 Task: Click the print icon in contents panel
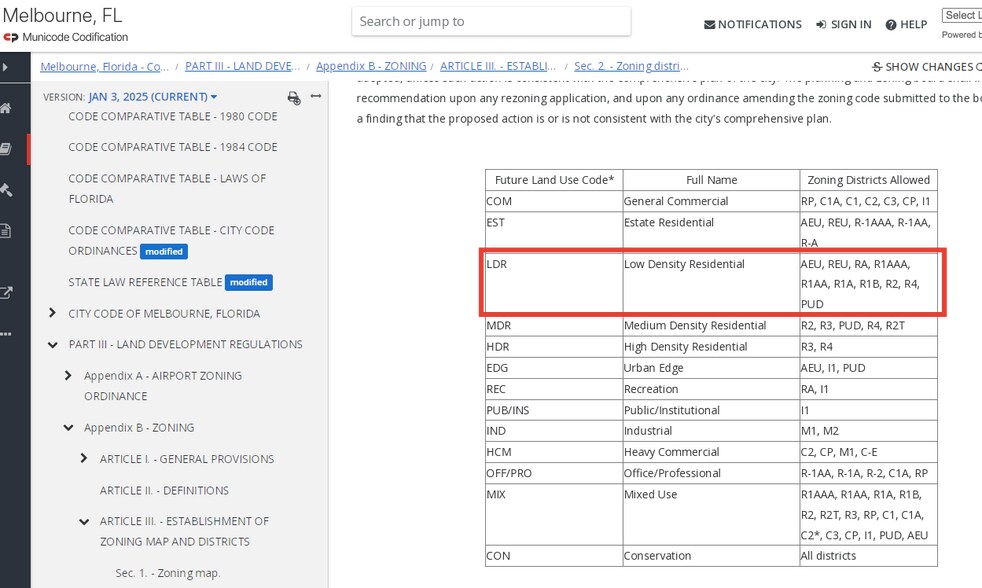(x=293, y=97)
